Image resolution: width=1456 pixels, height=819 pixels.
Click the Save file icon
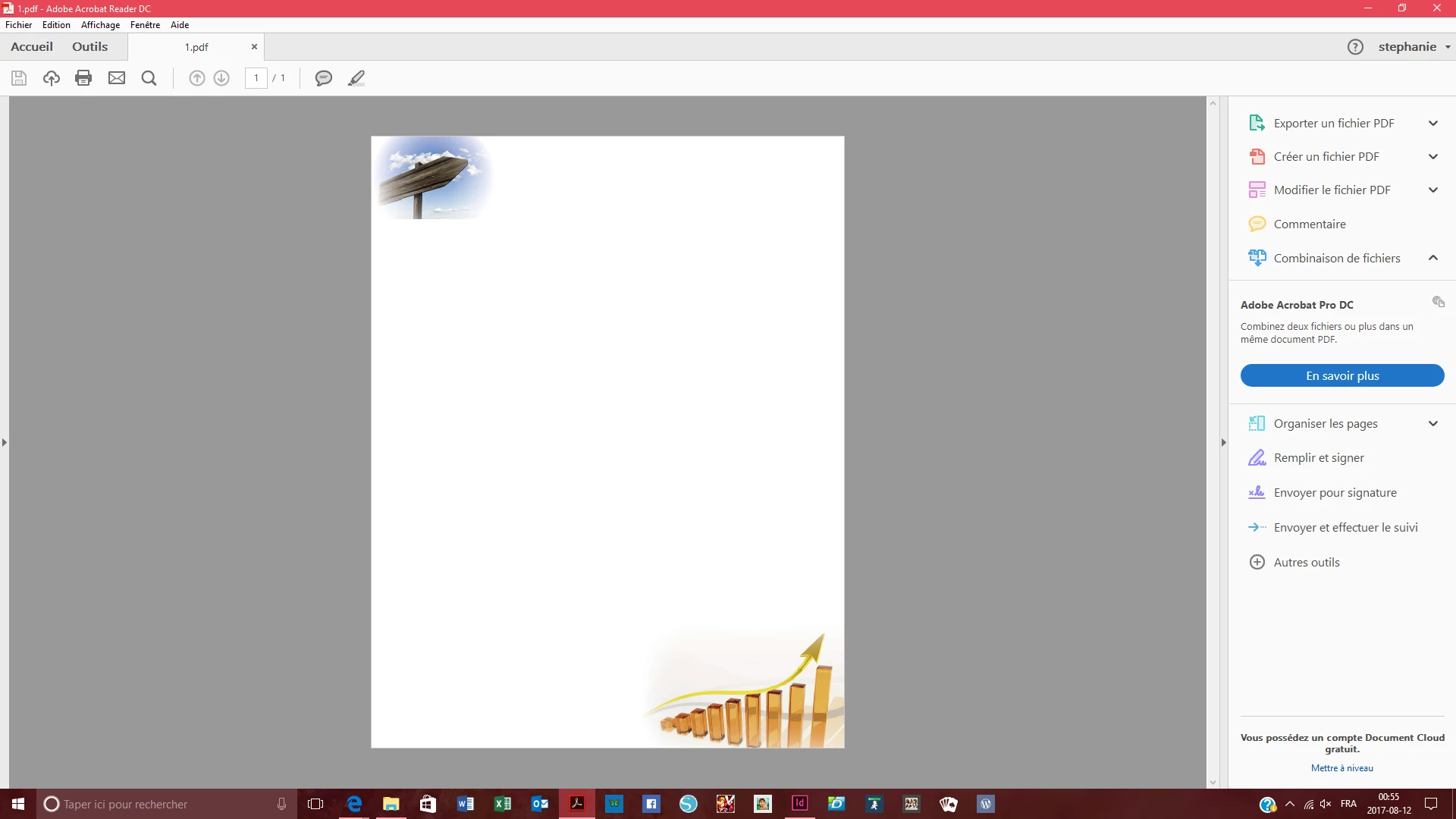pos(19,78)
